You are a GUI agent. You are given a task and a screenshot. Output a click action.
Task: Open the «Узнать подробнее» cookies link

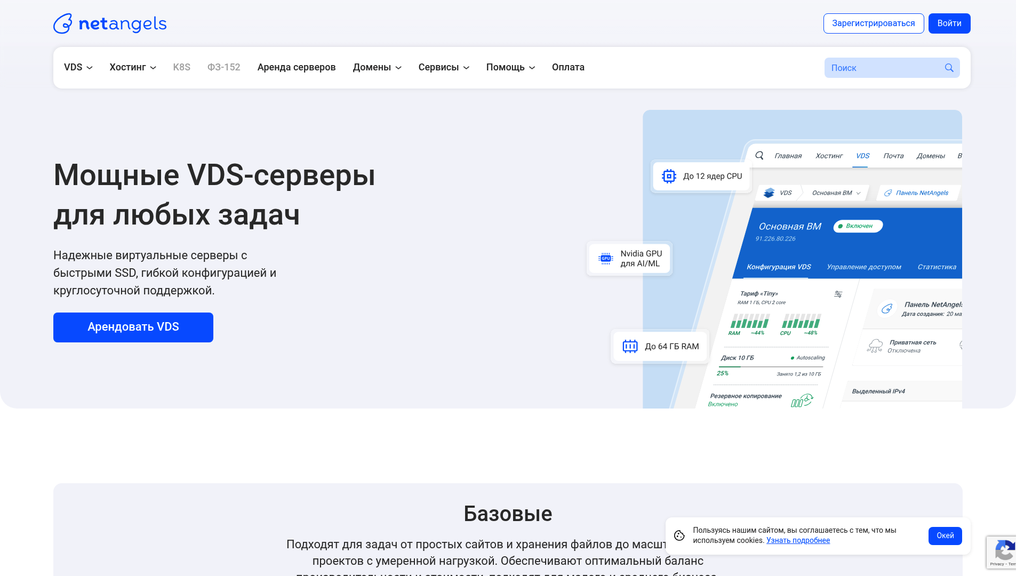pos(797,540)
